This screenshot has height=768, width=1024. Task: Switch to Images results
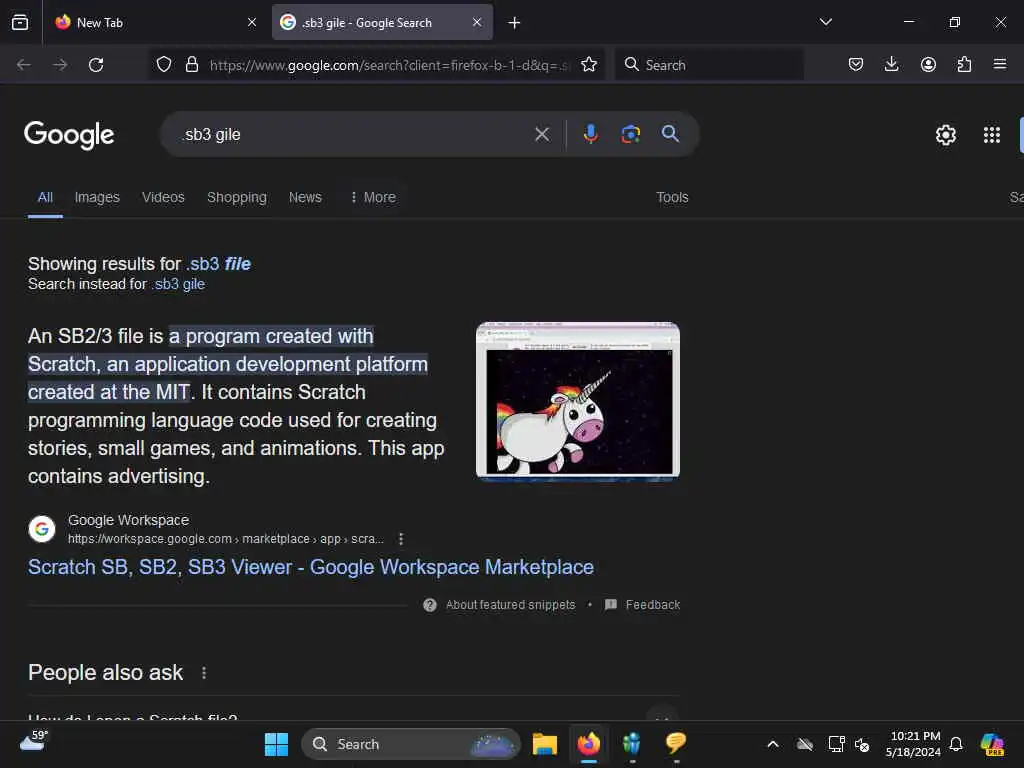(x=97, y=197)
